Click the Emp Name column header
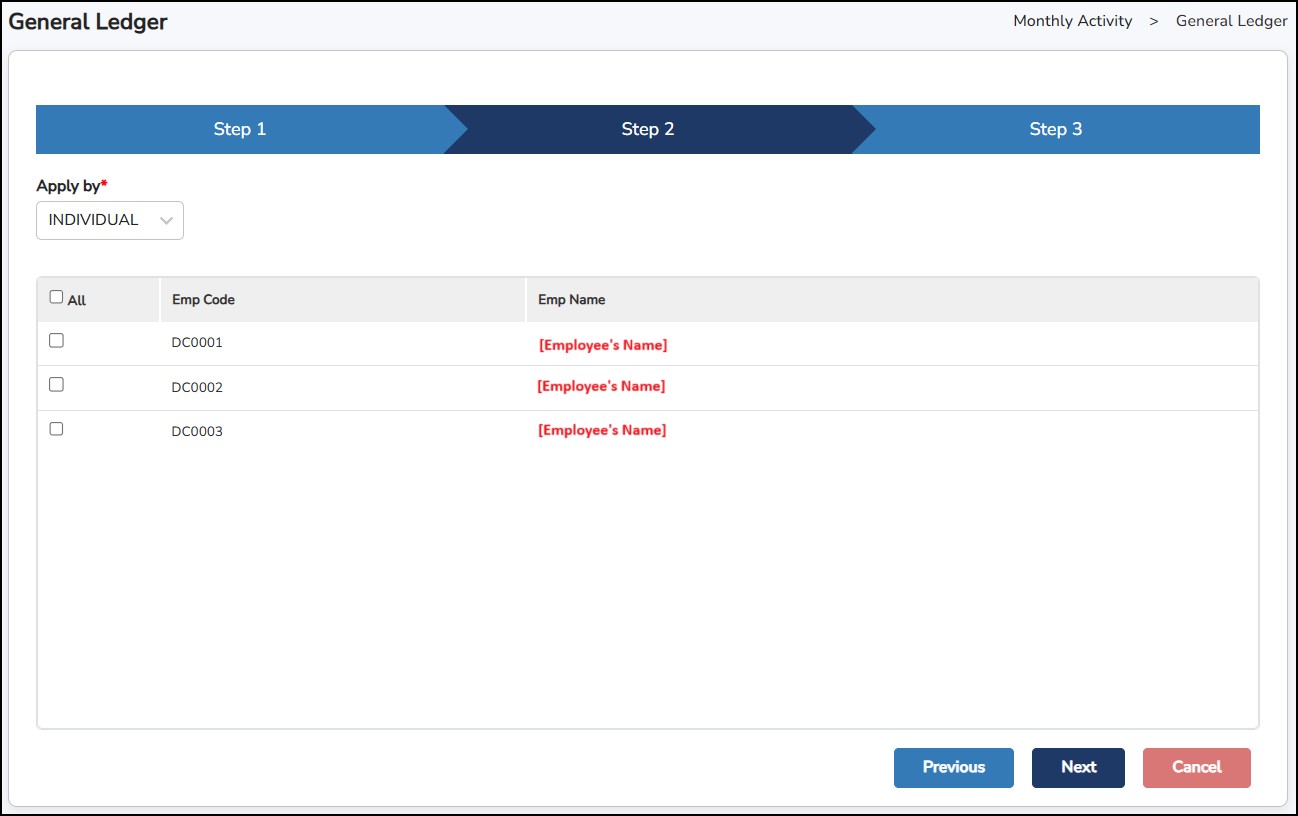The image size is (1298, 816). (572, 300)
